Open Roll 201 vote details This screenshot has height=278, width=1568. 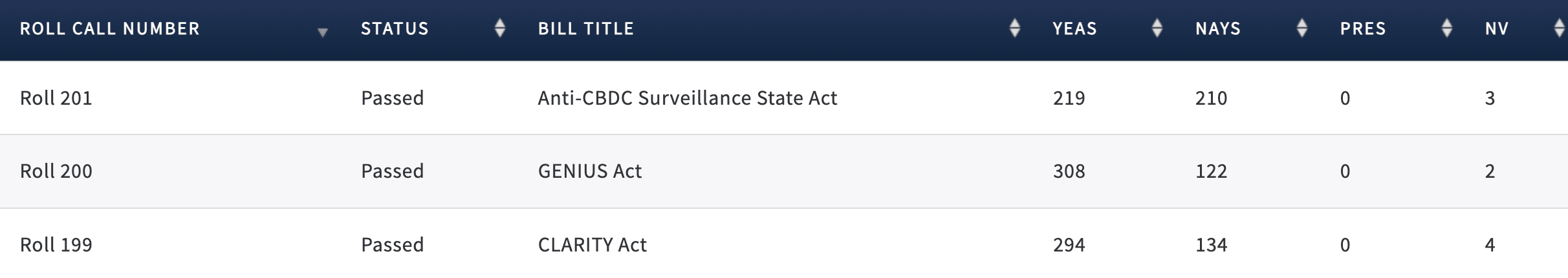[56, 98]
